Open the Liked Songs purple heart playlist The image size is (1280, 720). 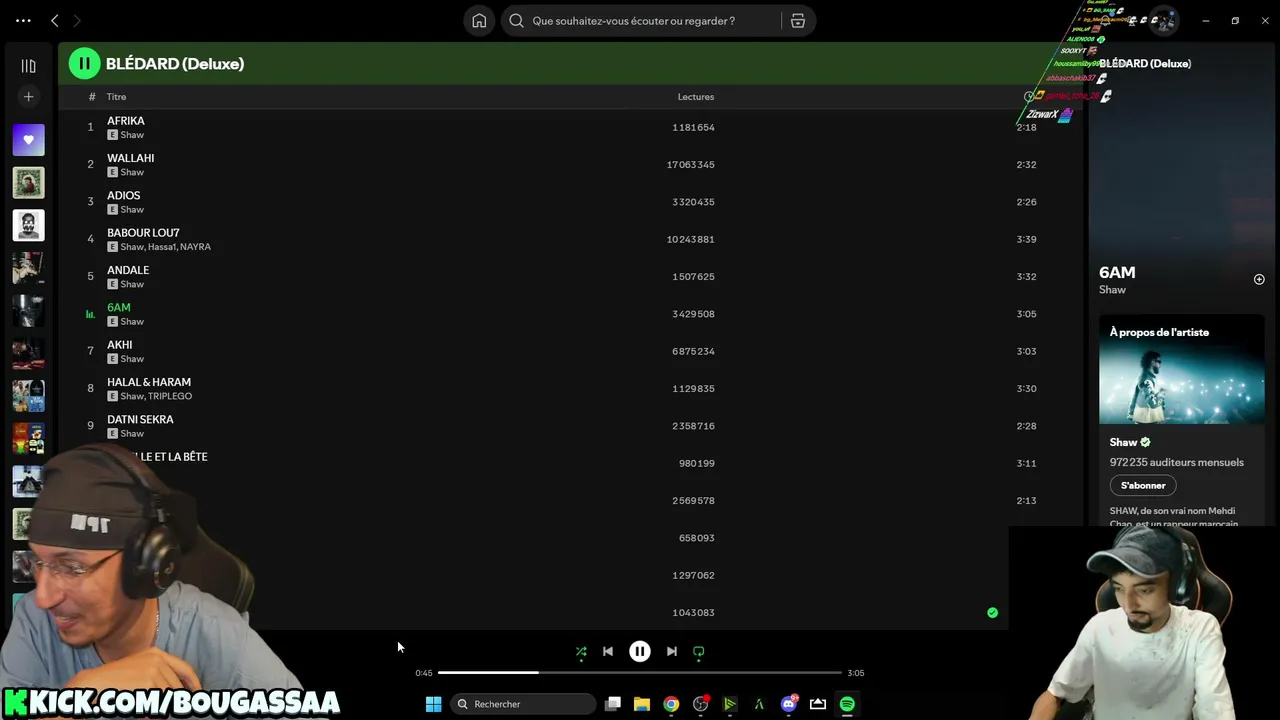pos(28,140)
